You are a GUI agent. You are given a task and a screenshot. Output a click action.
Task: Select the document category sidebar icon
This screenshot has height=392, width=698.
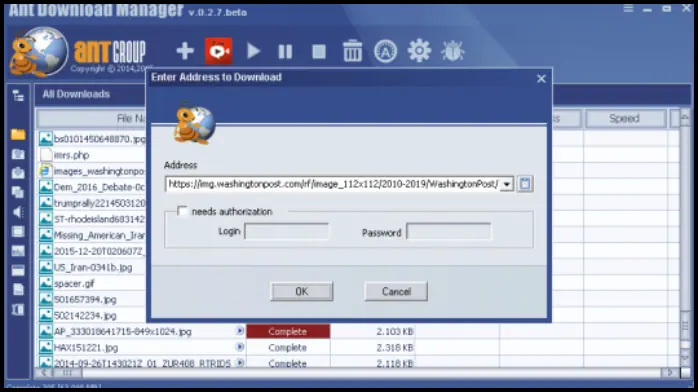pyautogui.click(x=18, y=290)
